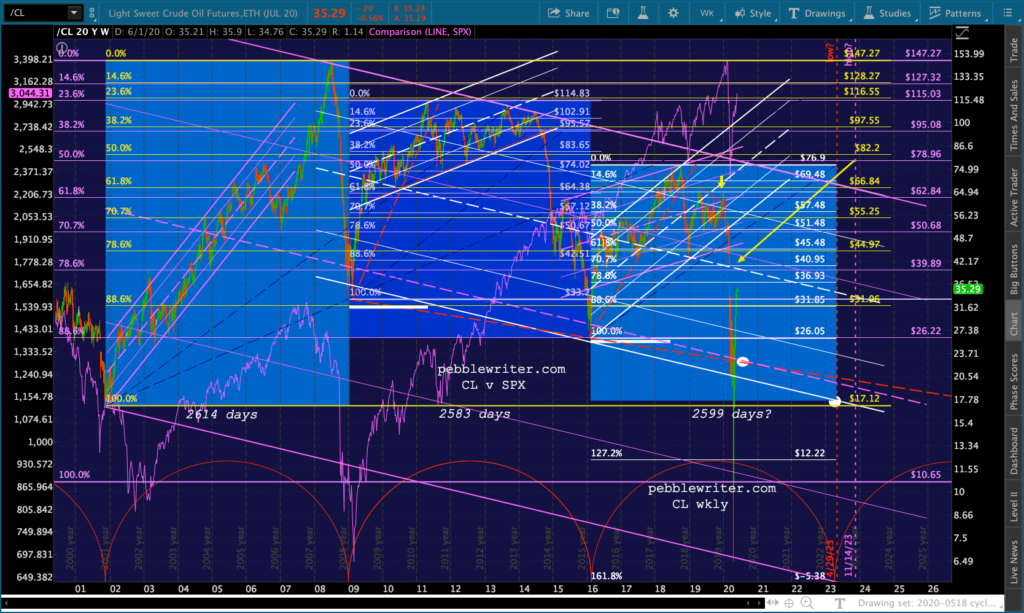
Task: Open the Drawings menu
Action: [x=816, y=13]
